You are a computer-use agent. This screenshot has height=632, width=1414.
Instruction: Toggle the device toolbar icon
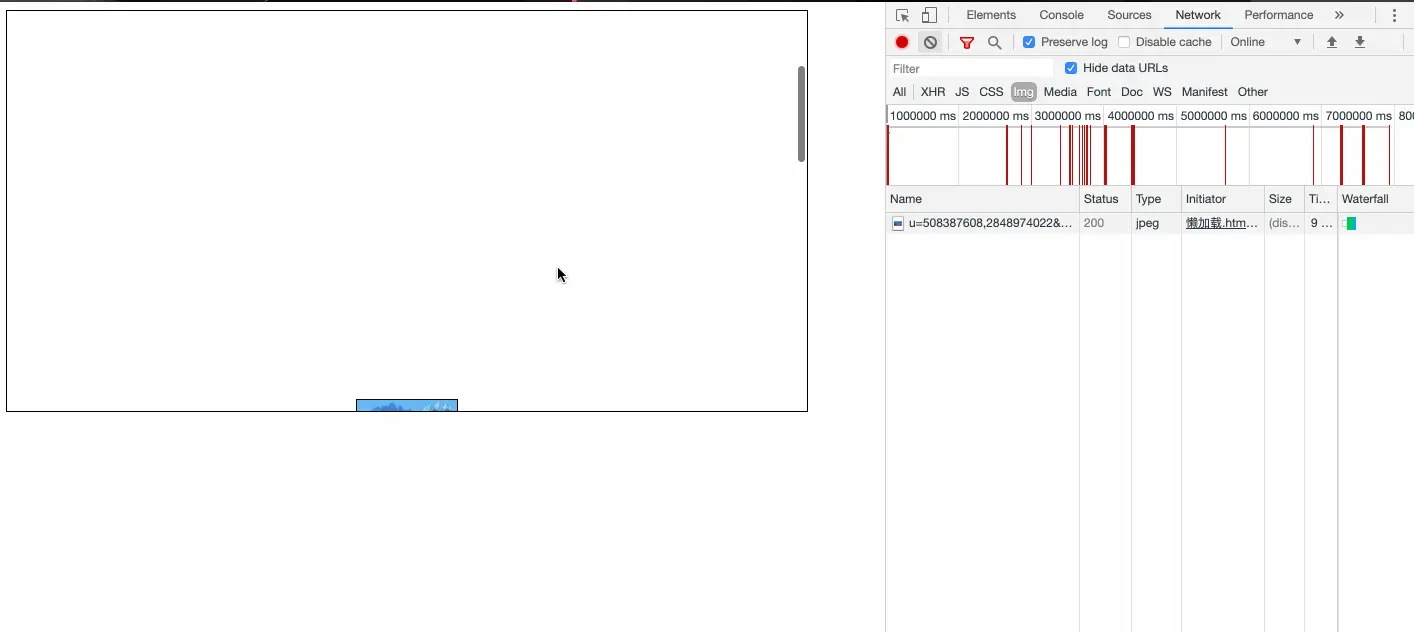[929, 15]
